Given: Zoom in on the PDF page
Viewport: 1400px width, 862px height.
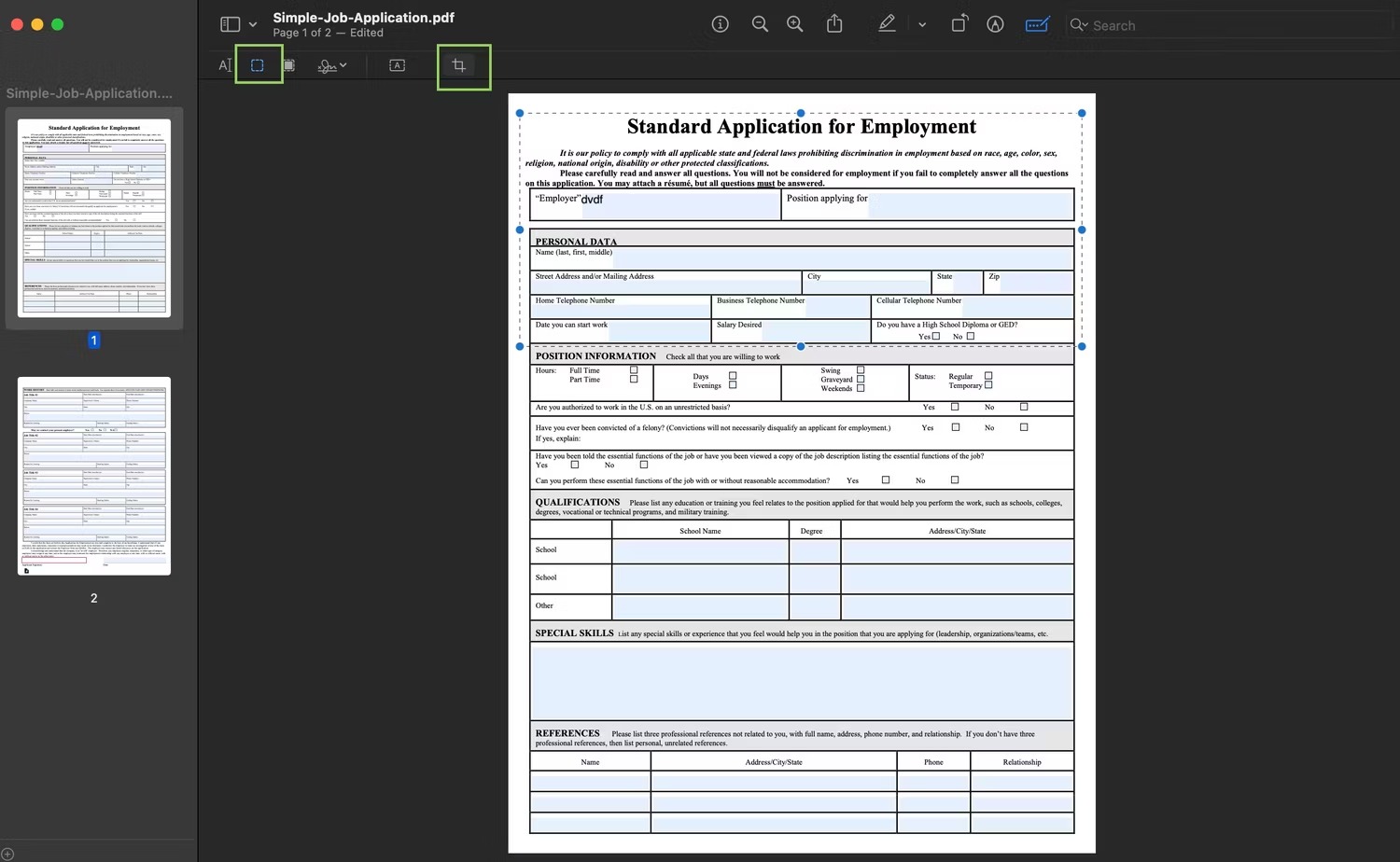Looking at the screenshot, I should (795, 24).
